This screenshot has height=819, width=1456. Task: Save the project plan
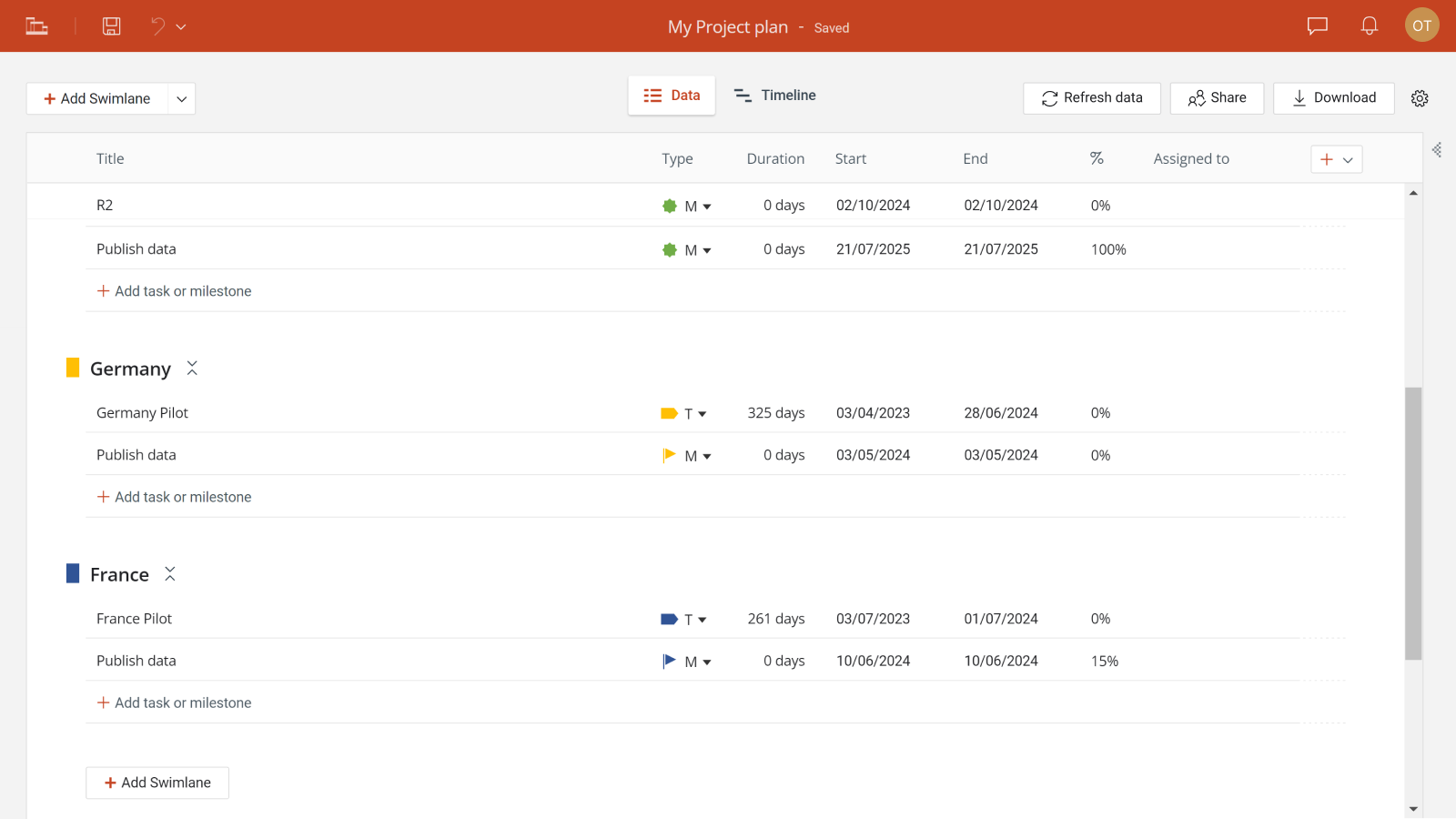tap(111, 25)
